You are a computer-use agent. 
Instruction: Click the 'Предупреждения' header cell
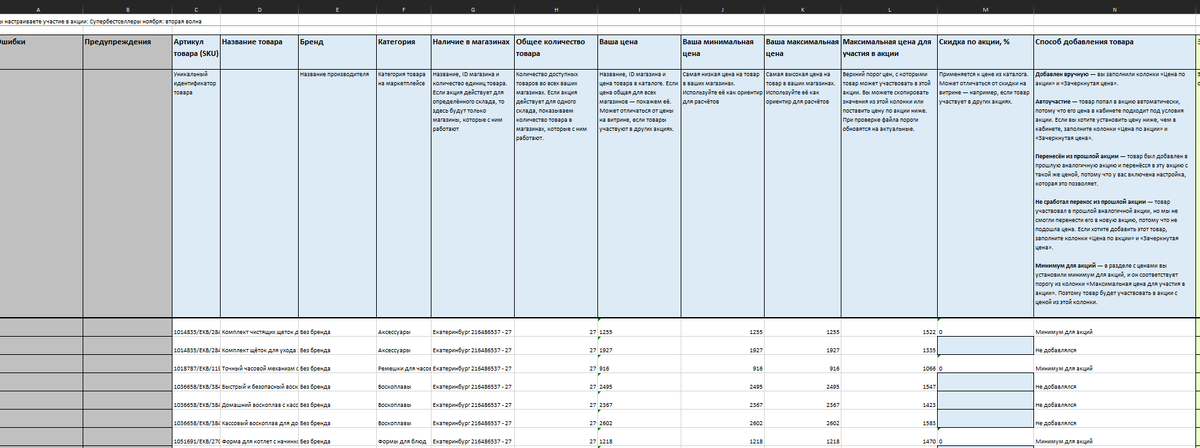coord(126,50)
